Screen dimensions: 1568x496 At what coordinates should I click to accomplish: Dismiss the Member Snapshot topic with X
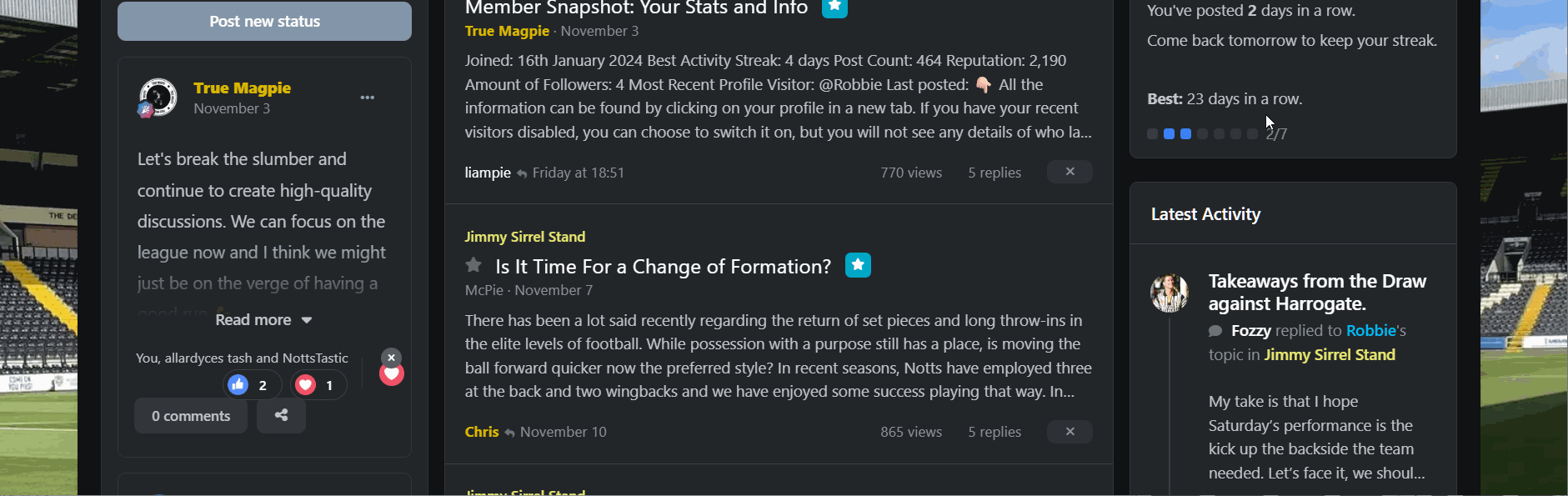tap(1070, 172)
